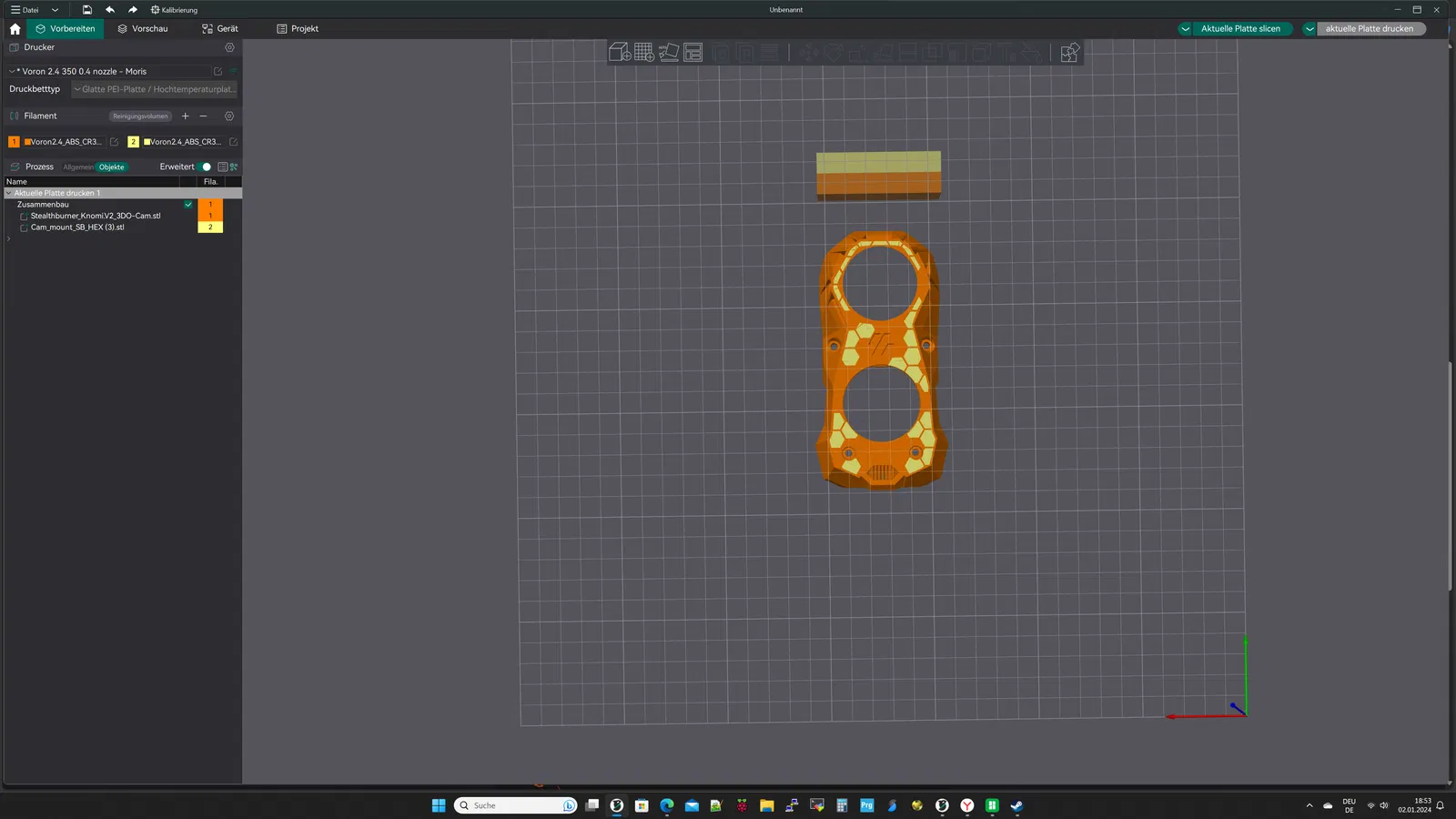Open Microsoft Edge from taskbar

pos(667,805)
